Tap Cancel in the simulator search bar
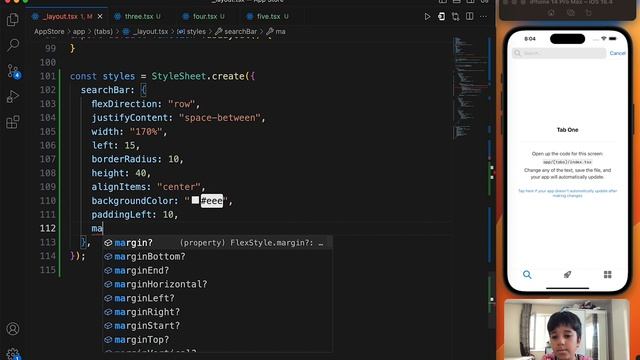Image resolution: width=640 pixels, height=360 pixels. click(x=617, y=53)
